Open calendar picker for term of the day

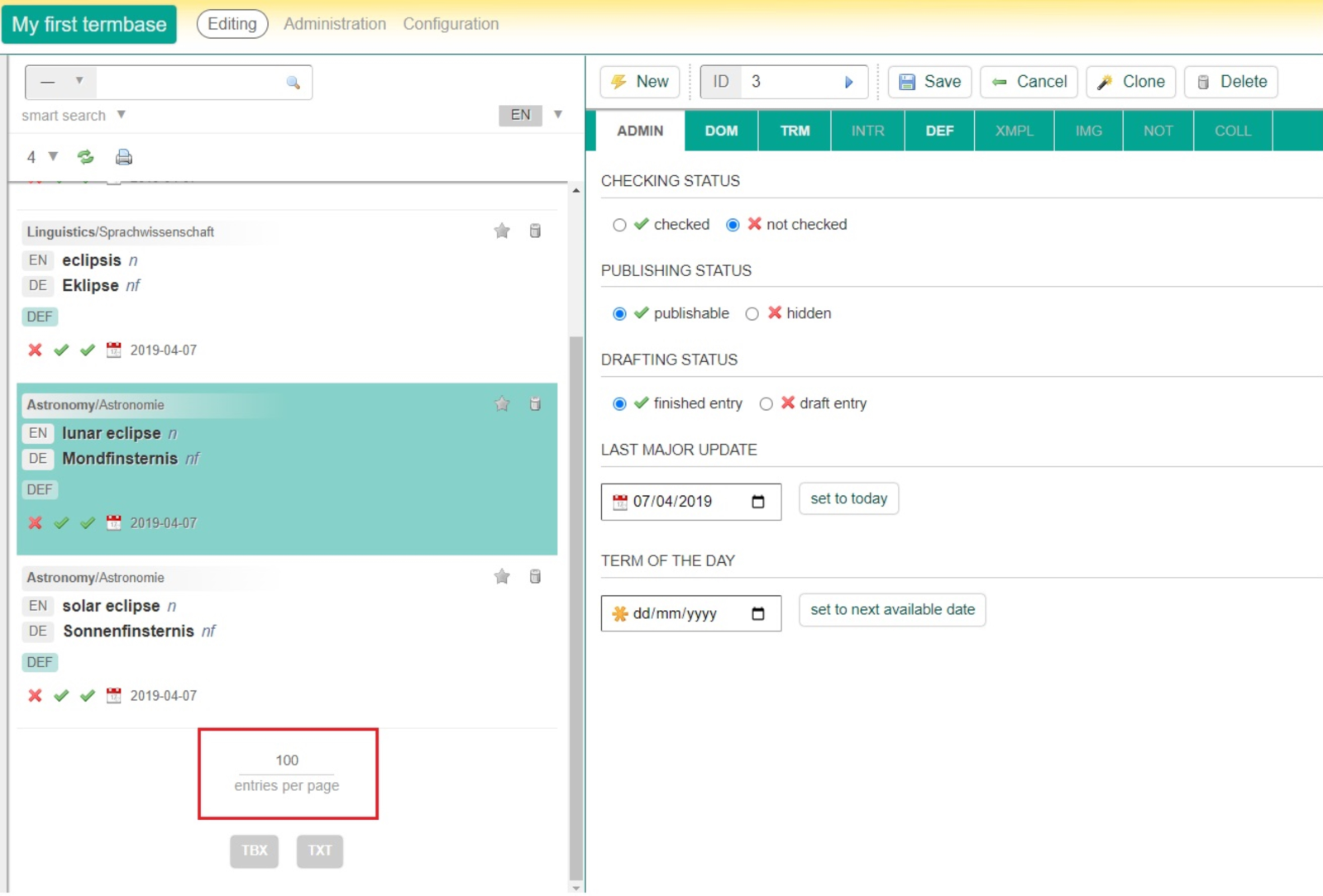[x=757, y=613]
